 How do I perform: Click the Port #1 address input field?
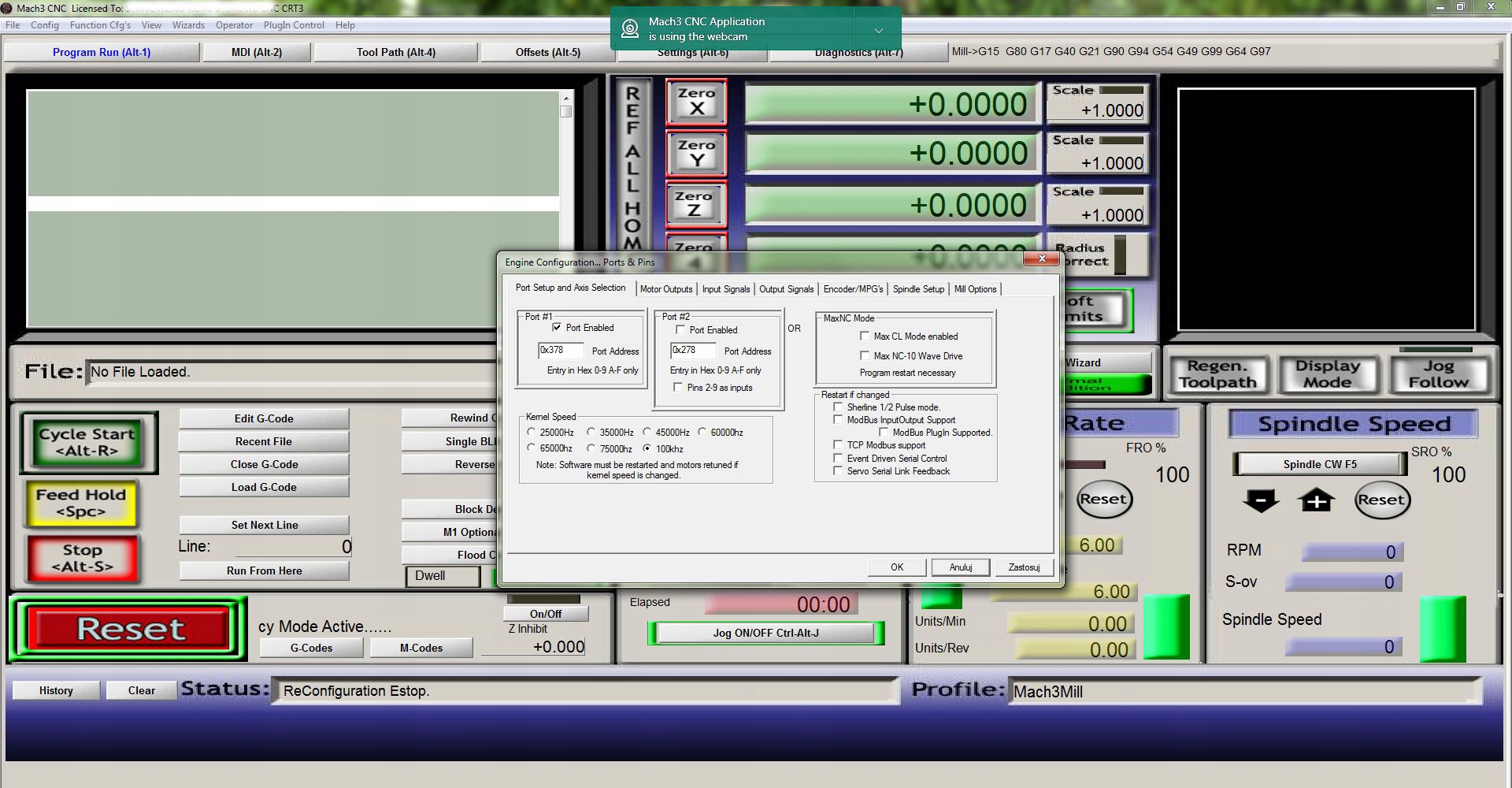[x=560, y=351]
